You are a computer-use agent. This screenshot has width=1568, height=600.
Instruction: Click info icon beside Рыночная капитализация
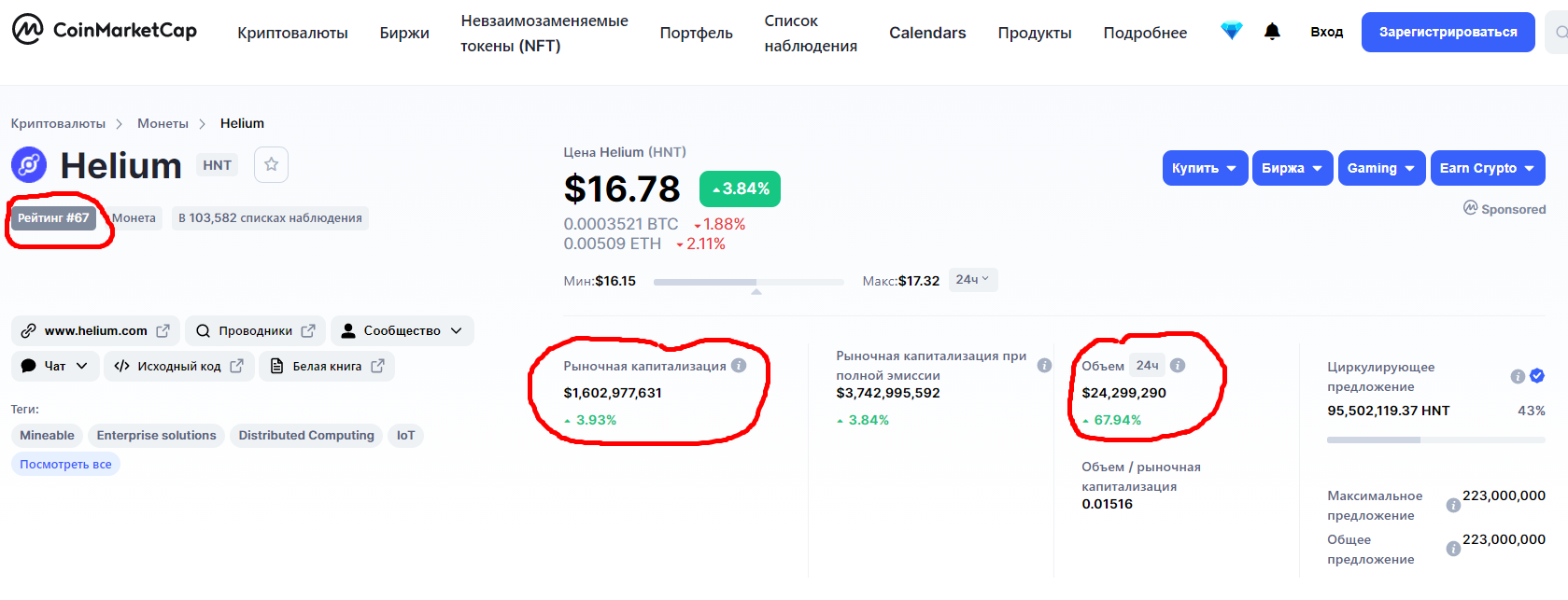point(739,366)
